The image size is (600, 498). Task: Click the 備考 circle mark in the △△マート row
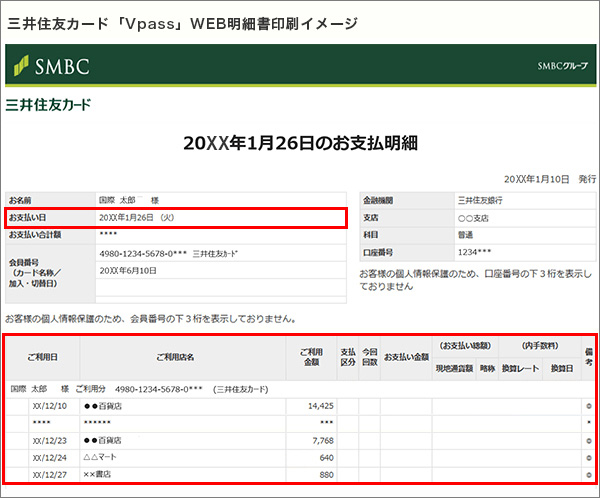(x=589, y=458)
